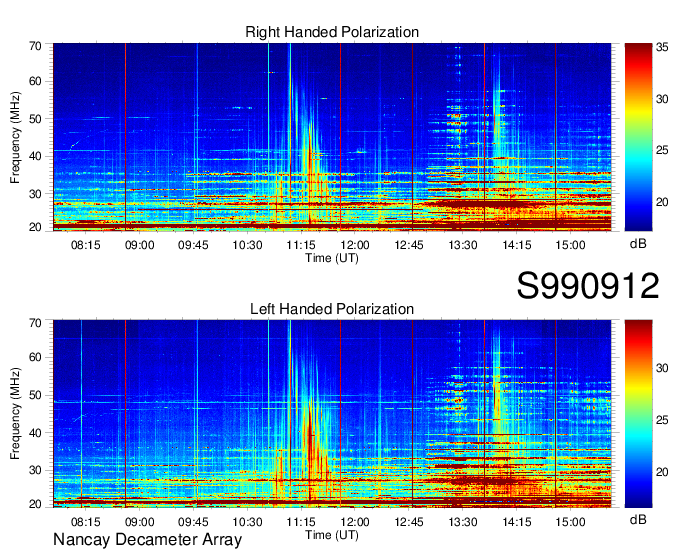Click Time (UT) label of right-handed plot
Viewport: 680px width, 552px height.
point(332,258)
